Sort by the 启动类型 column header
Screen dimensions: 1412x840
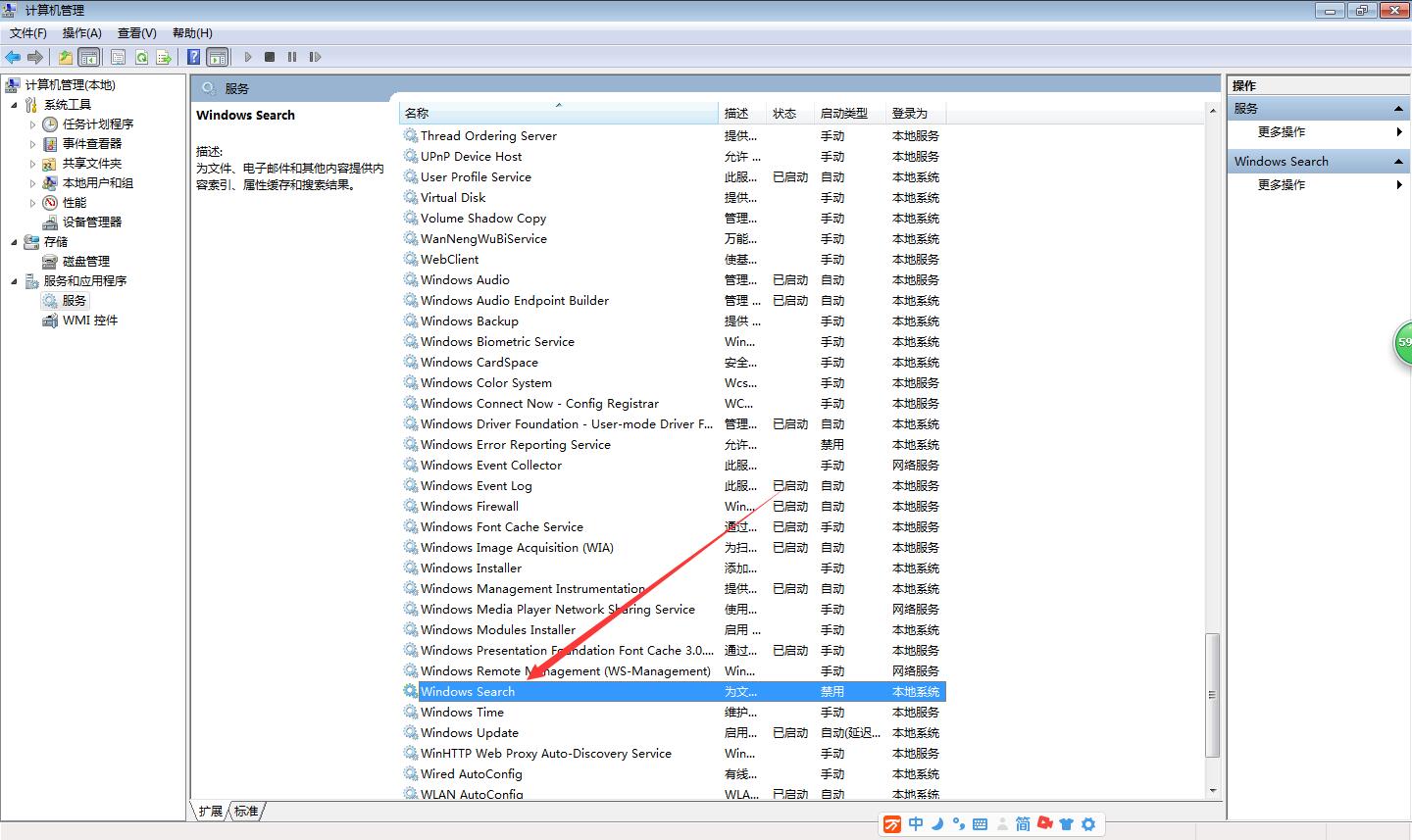tap(850, 114)
